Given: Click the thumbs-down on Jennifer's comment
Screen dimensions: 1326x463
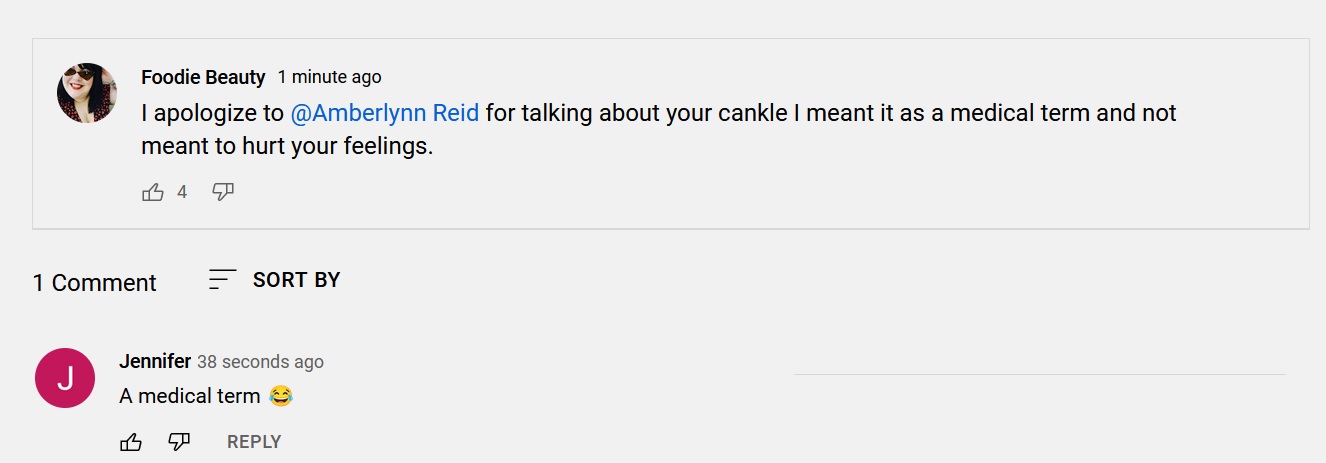Looking at the screenshot, I should (x=179, y=441).
